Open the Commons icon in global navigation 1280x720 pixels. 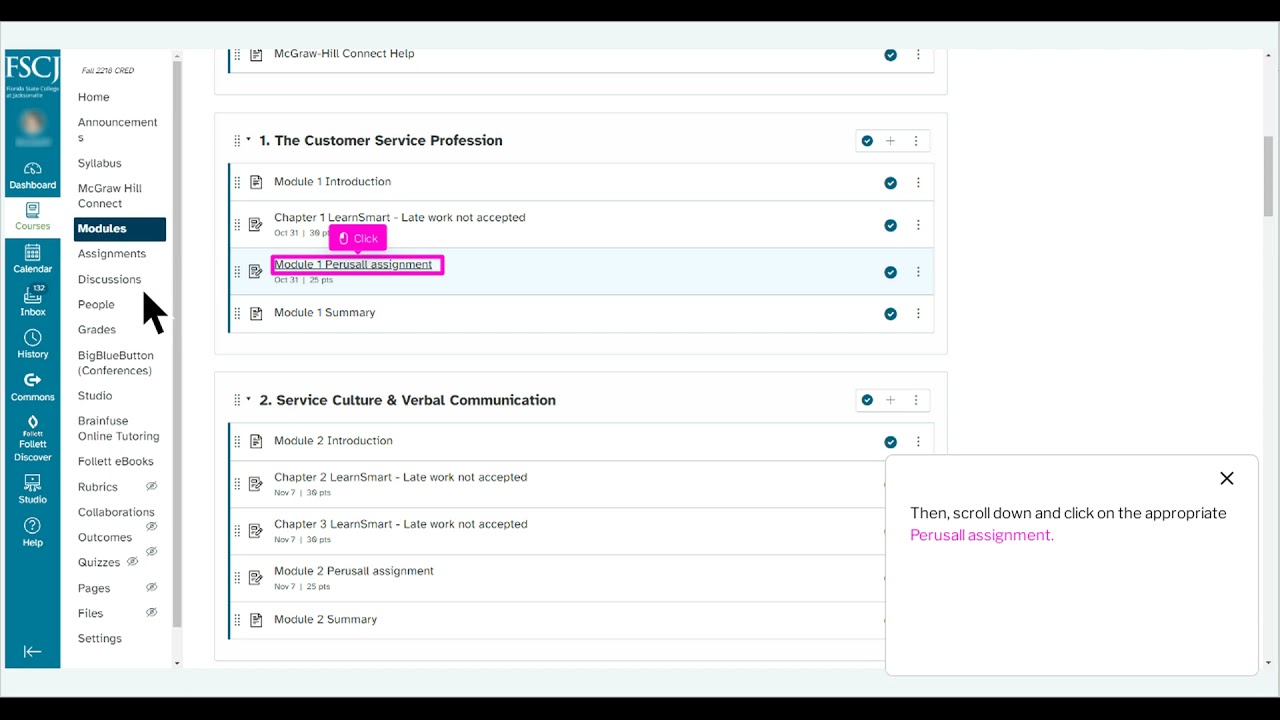pos(32,387)
